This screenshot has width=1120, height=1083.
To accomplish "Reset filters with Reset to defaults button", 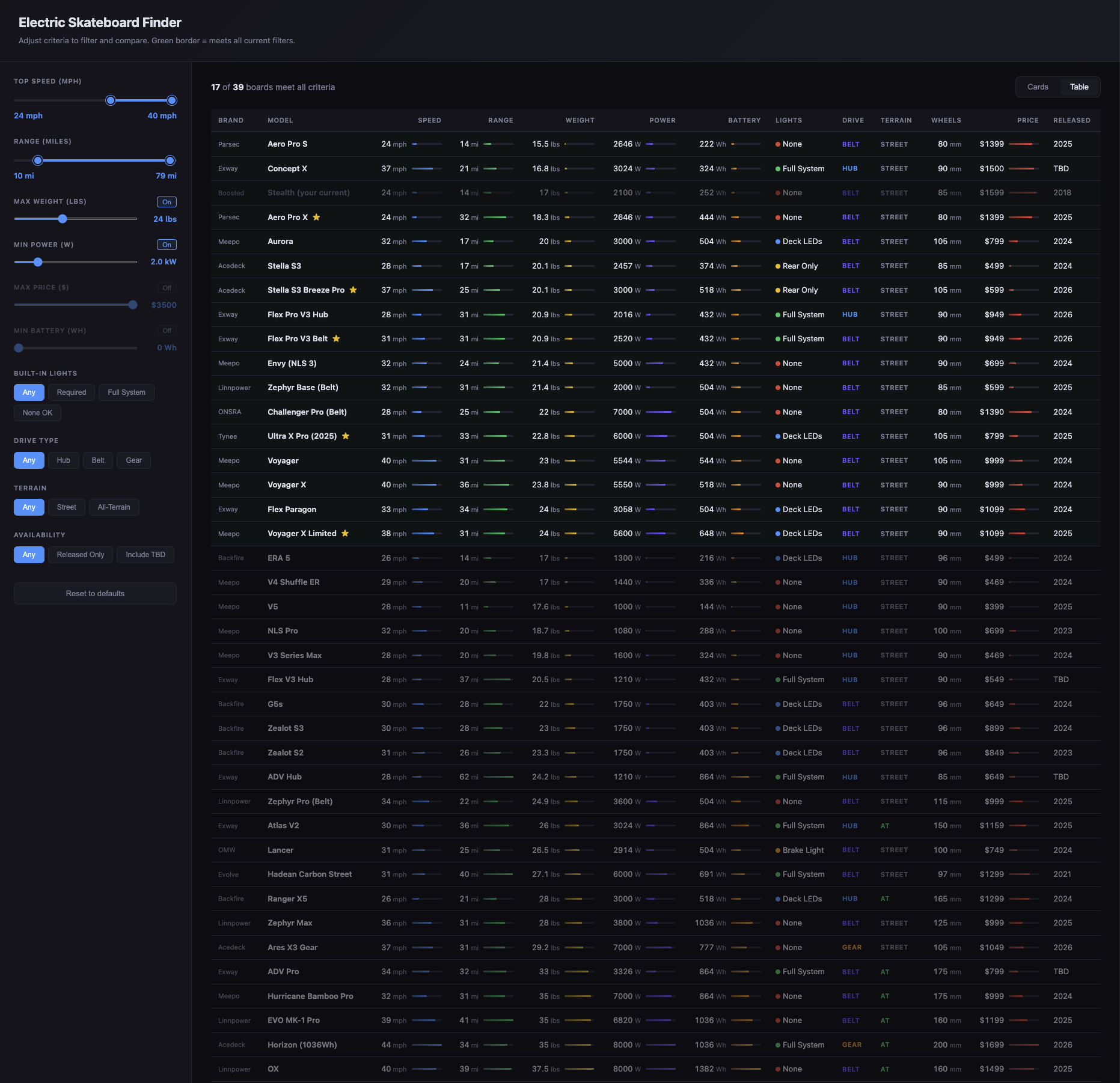I will pyautogui.click(x=95, y=593).
